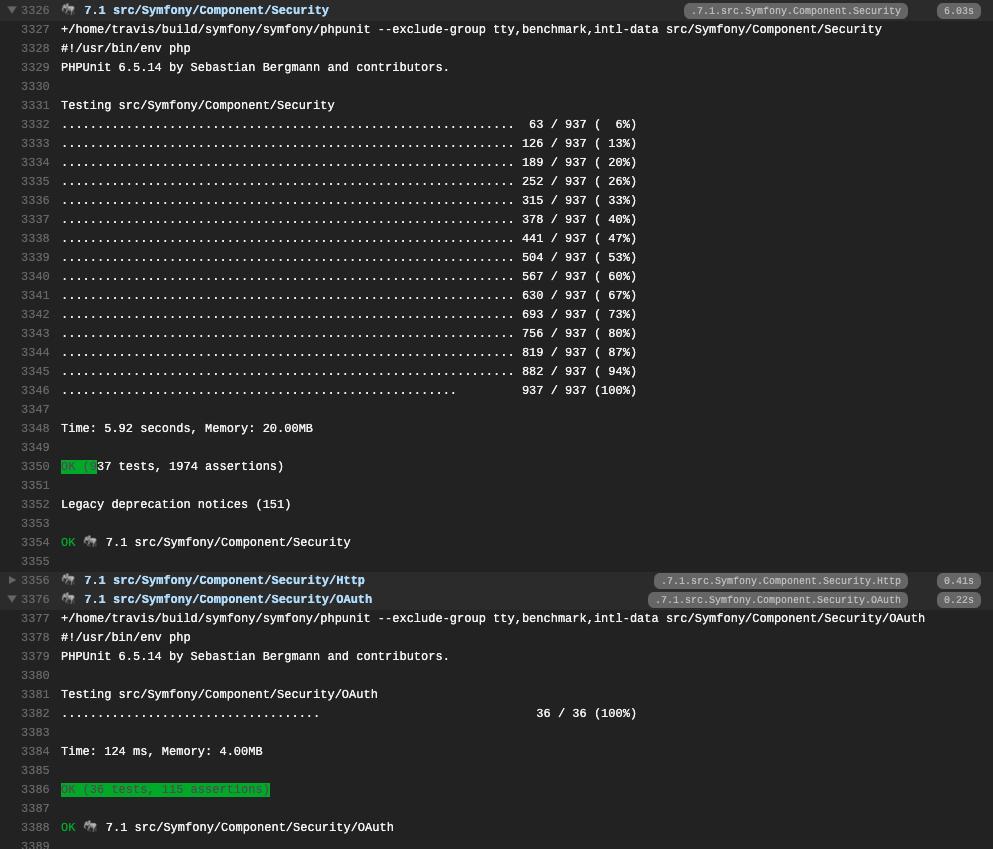
Task: Click the .7.1.src.Symfony.Component.Security.Http label badge
Action: tap(781, 581)
